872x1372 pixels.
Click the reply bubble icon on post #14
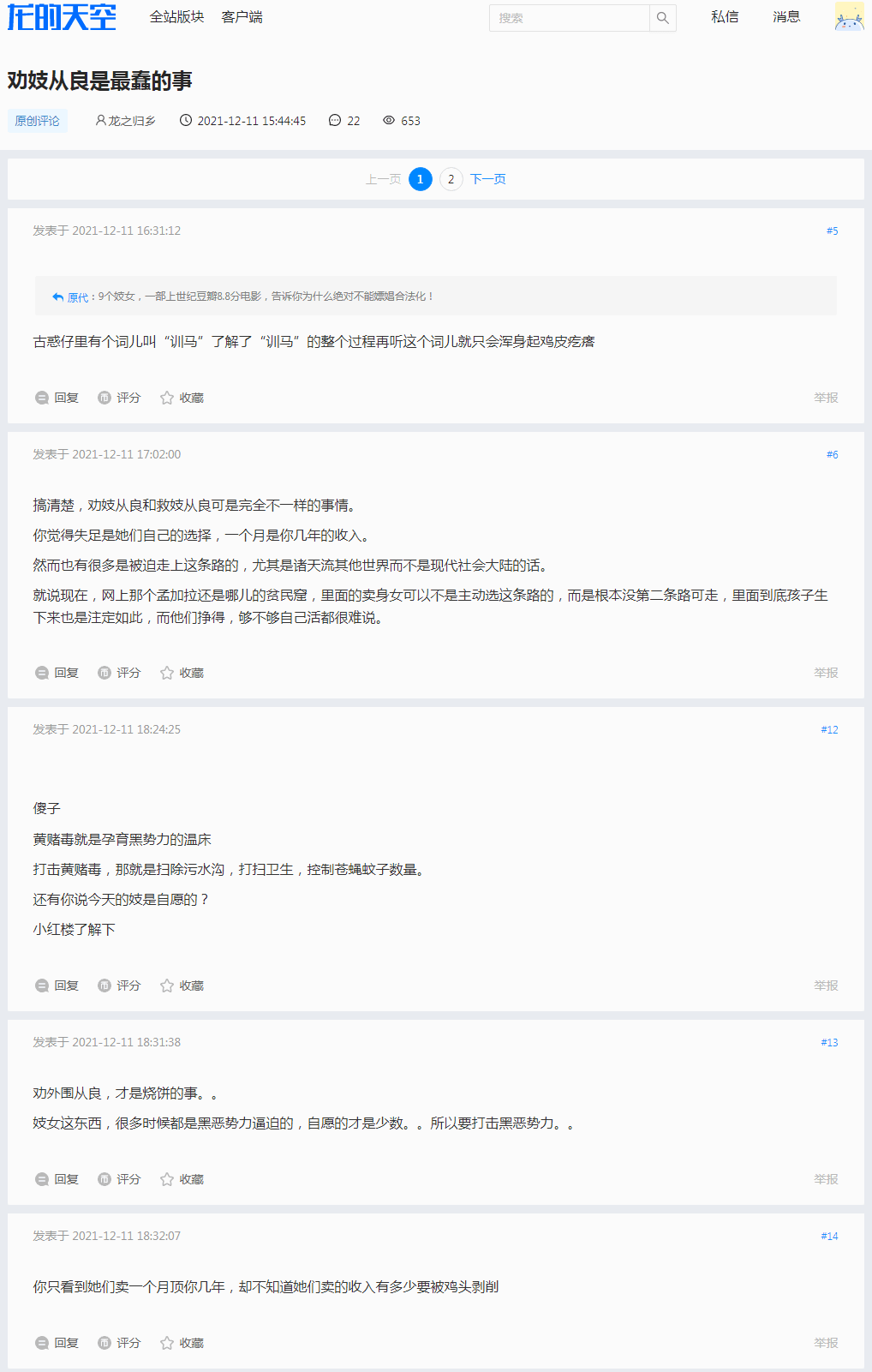(x=42, y=1343)
